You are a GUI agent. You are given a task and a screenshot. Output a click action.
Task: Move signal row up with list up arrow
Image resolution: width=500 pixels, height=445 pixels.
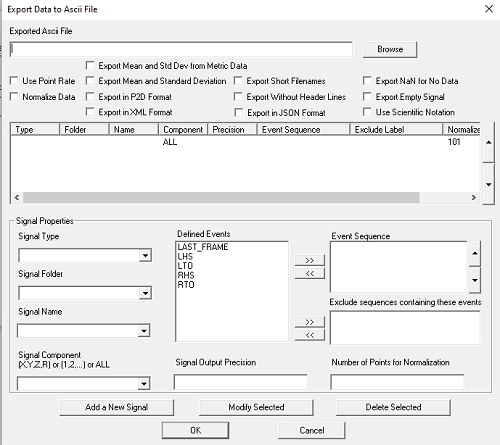coord(489,142)
